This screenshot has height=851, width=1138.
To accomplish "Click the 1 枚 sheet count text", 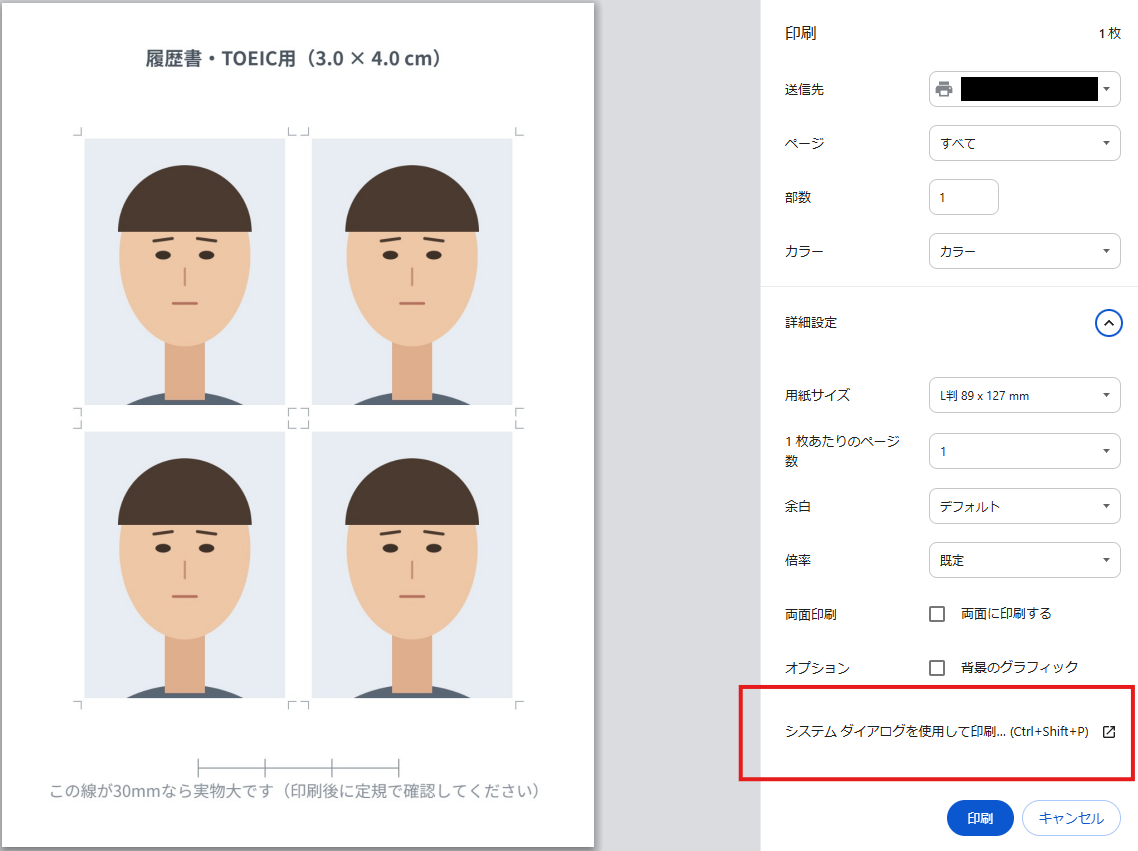I will pyautogui.click(x=1110, y=33).
